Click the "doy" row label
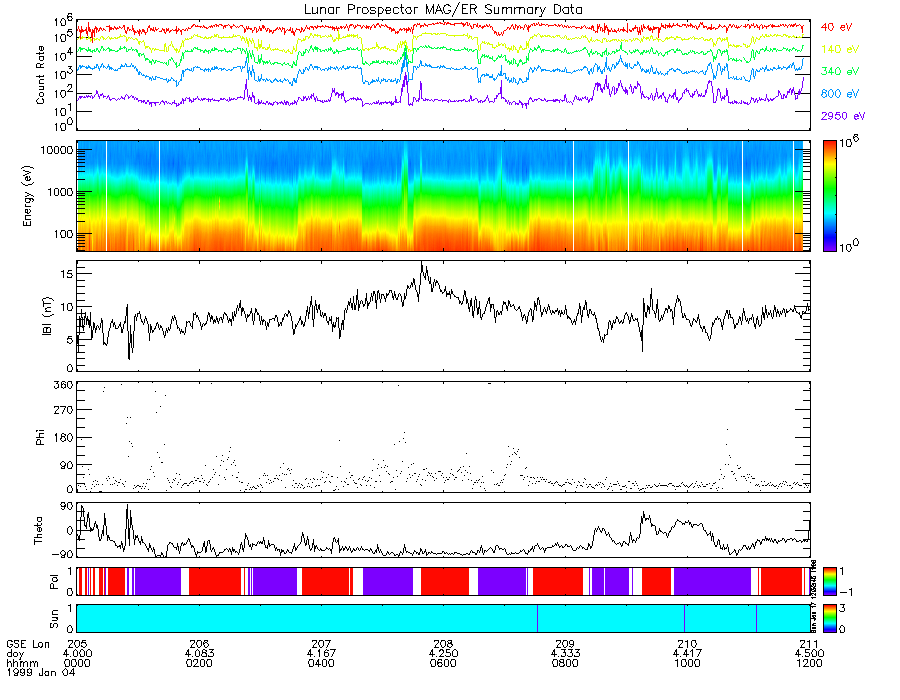This screenshot has width=900, height=700. point(15,654)
